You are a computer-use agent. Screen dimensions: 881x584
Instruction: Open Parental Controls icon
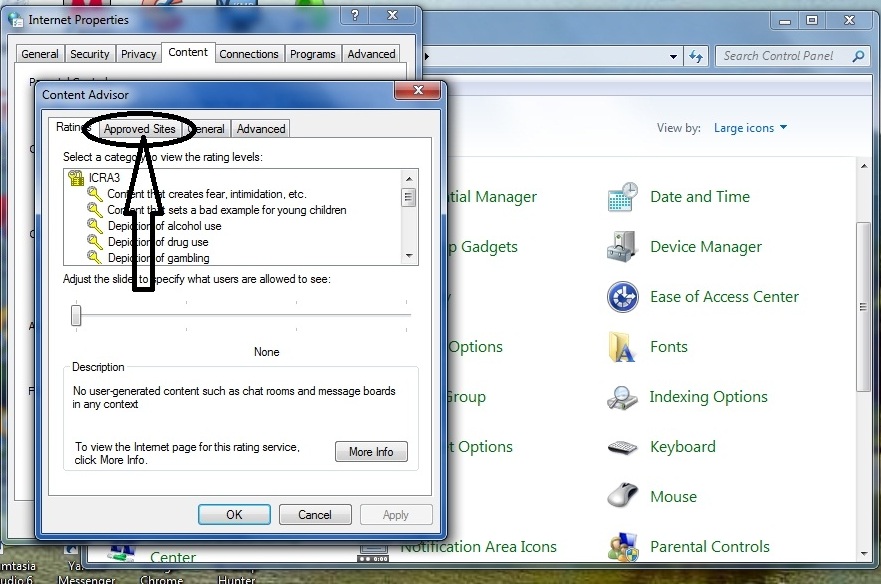click(x=623, y=547)
